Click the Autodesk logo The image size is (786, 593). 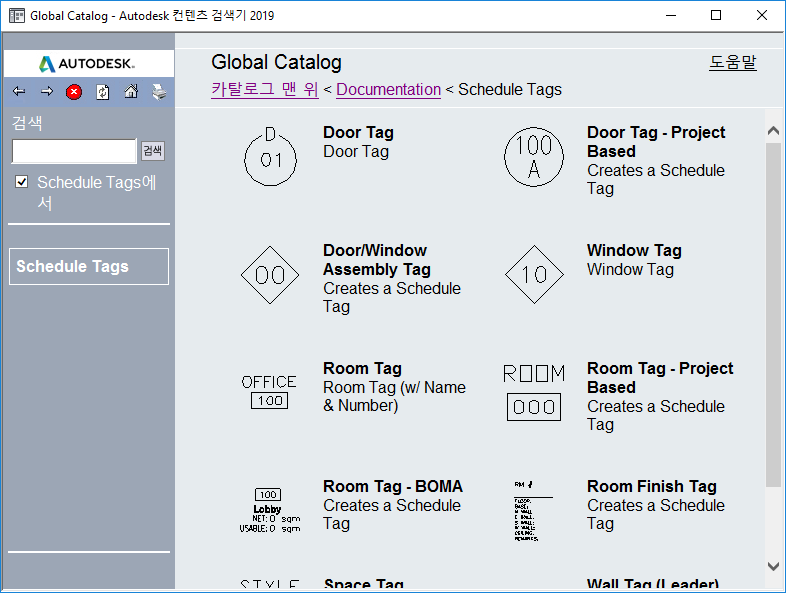[x=87, y=64]
